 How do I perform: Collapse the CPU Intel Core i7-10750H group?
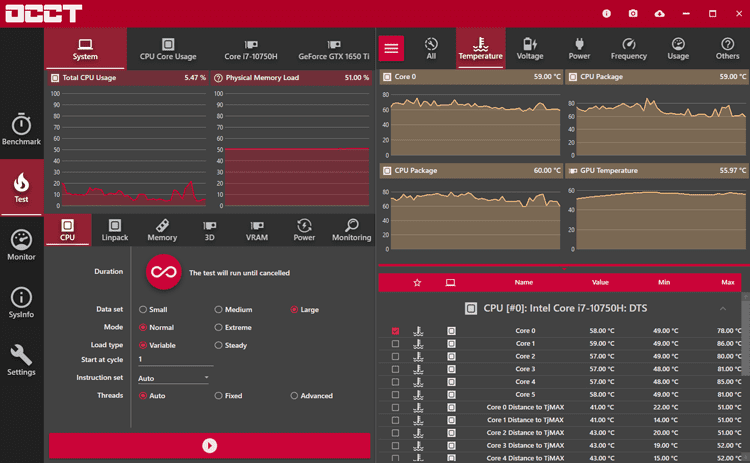tap(723, 309)
